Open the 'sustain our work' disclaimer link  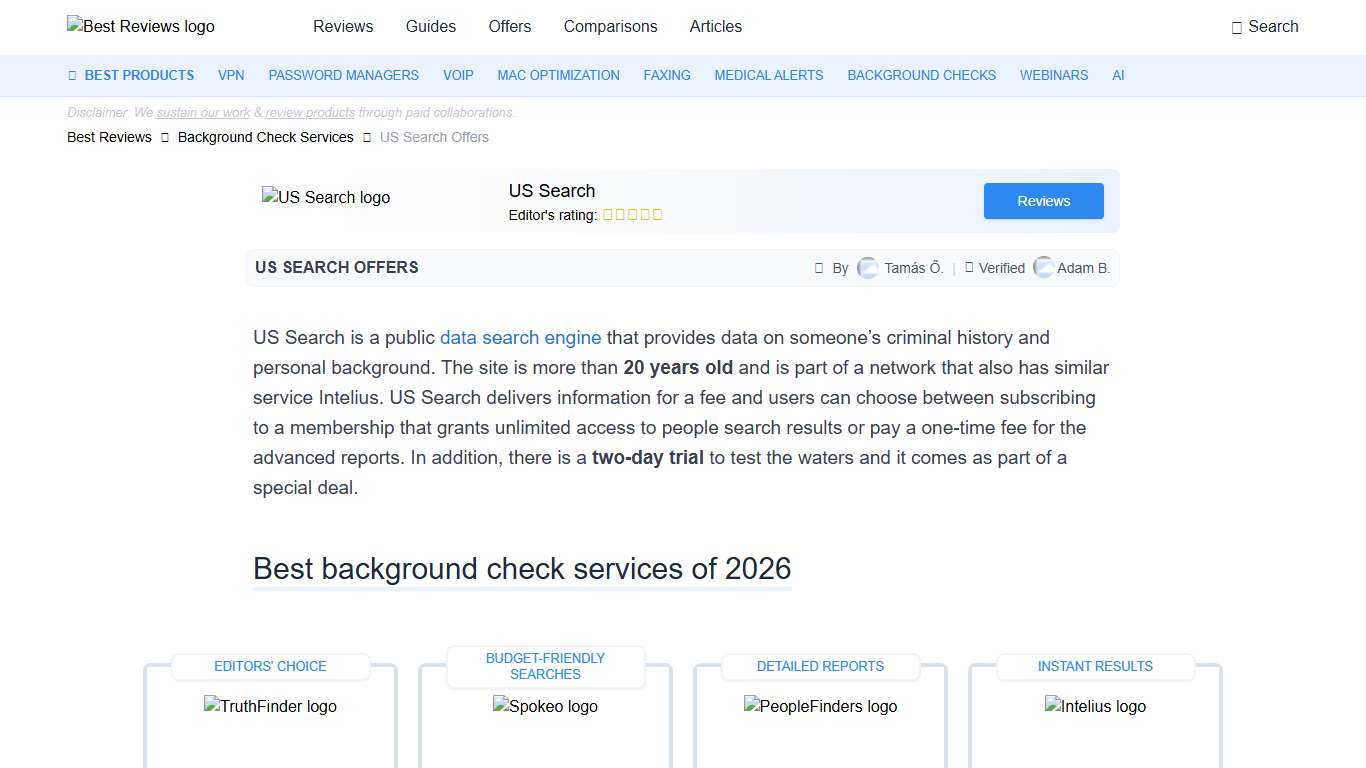(x=203, y=113)
